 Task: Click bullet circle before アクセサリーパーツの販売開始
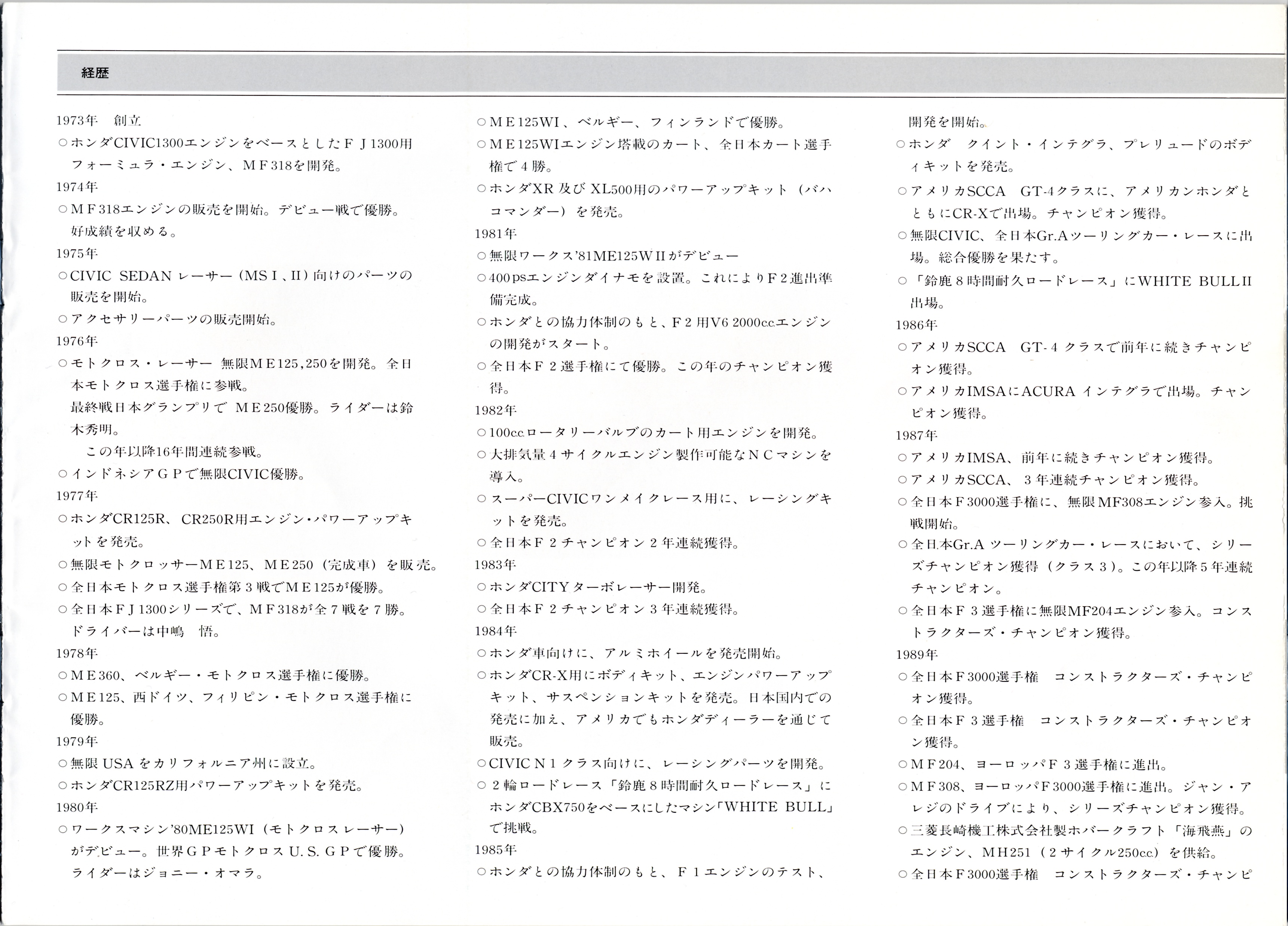pos(63,320)
